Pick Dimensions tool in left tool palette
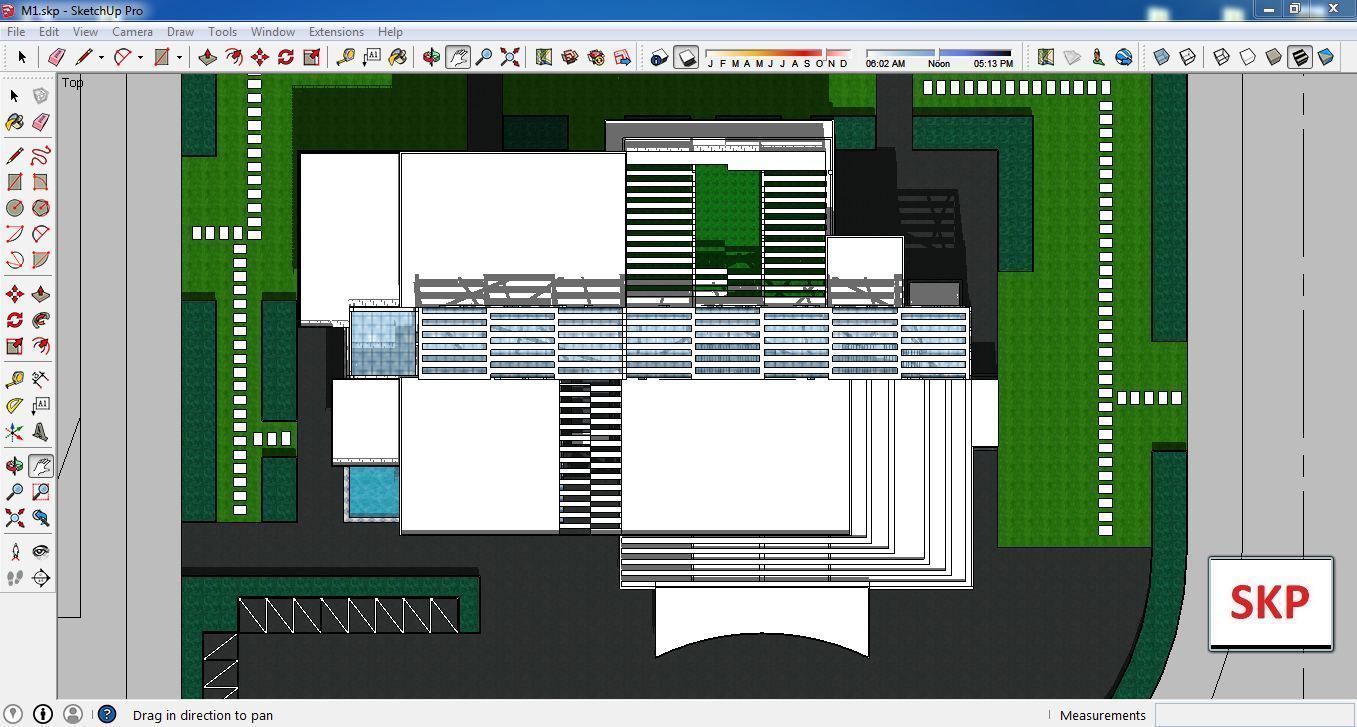The image size is (1357, 727). pyautogui.click(x=40, y=380)
